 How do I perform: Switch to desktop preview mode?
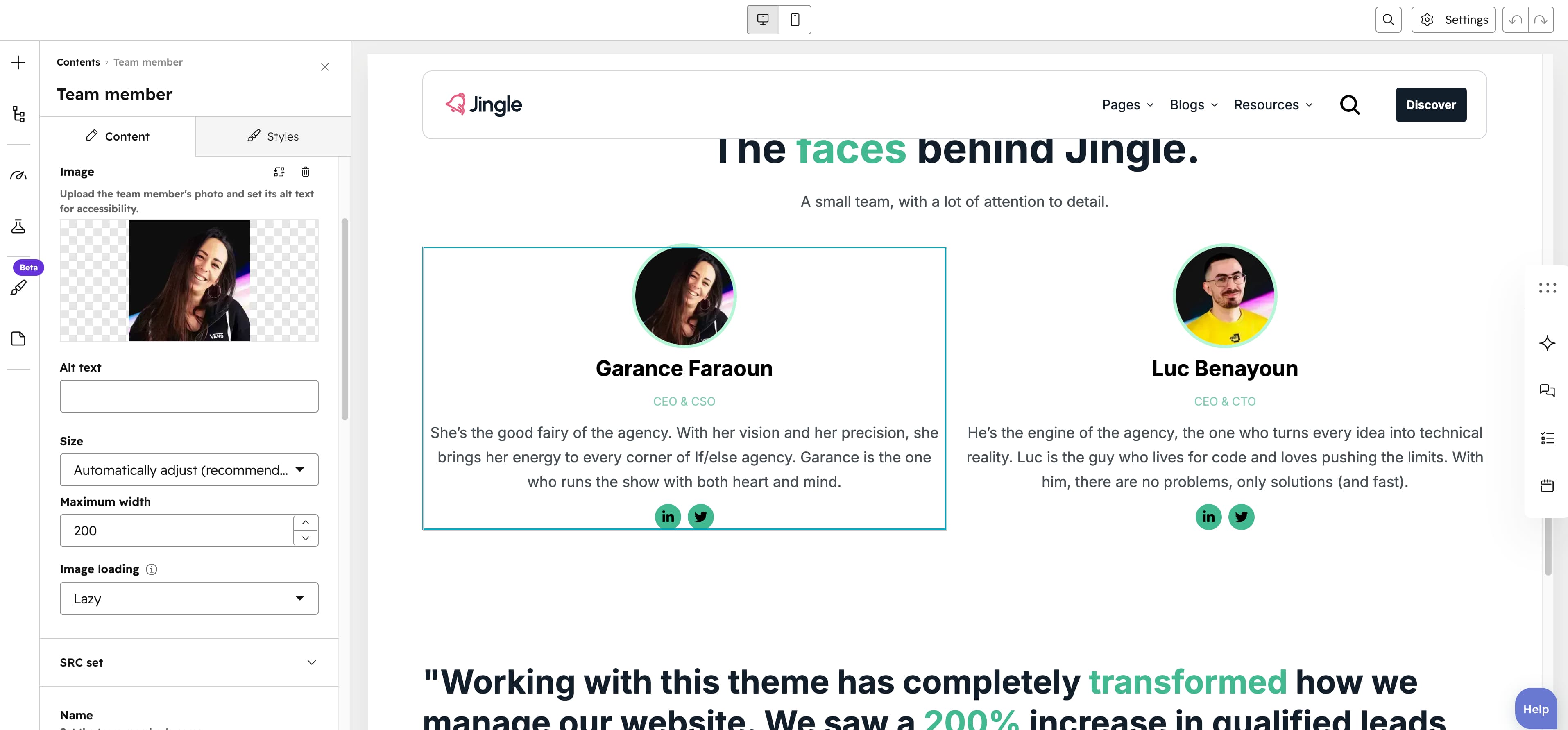(x=763, y=20)
